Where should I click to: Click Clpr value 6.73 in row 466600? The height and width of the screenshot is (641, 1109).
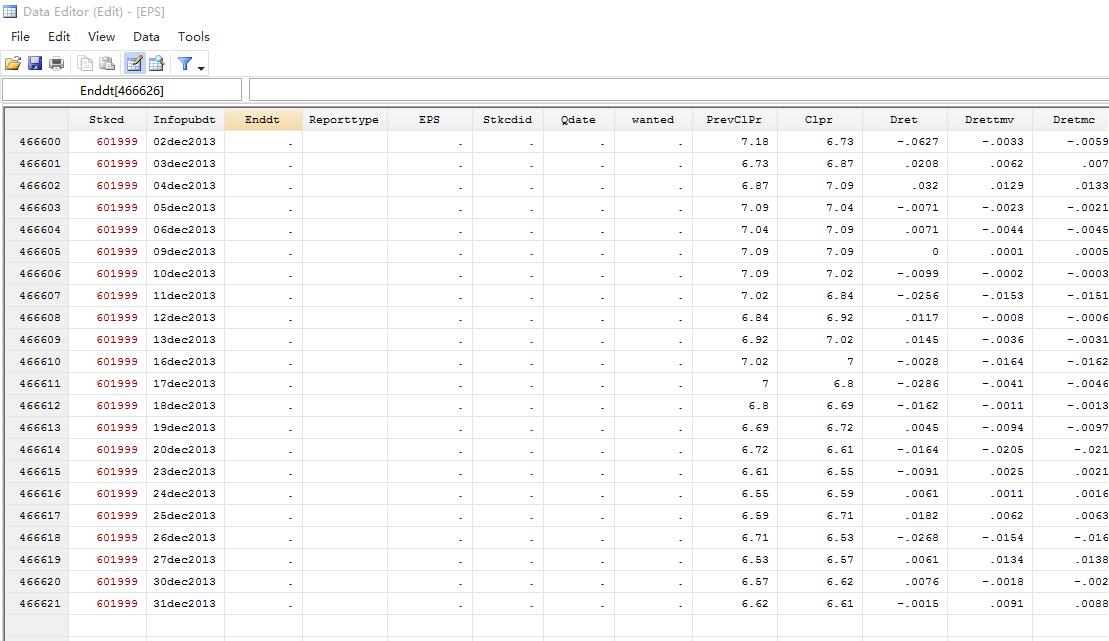tap(819, 142)
